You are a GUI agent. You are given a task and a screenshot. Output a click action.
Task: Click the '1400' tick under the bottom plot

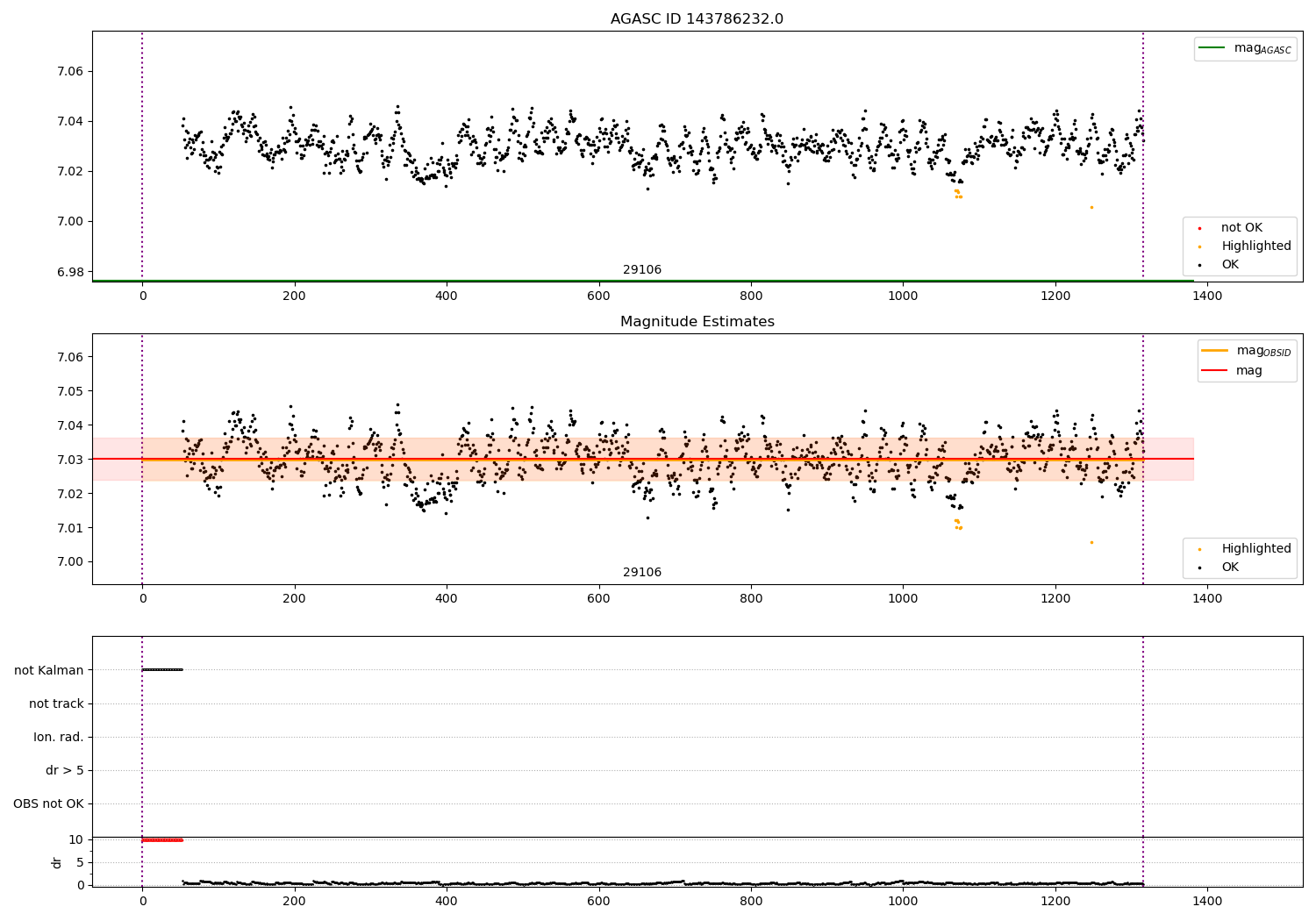1208,901
